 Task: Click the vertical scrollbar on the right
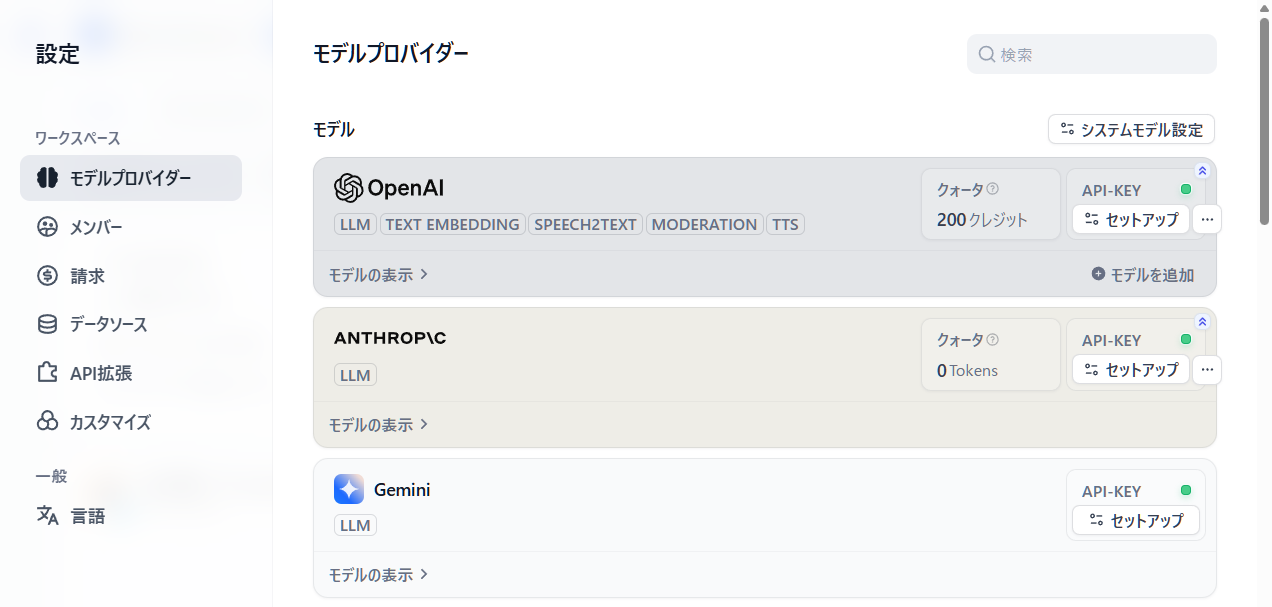[1264, 120]
